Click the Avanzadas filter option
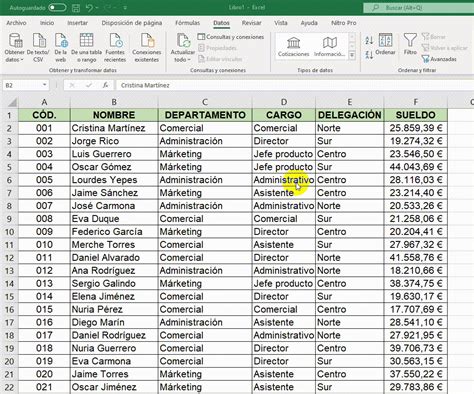The image size is (474, 394). coord(439,59)
